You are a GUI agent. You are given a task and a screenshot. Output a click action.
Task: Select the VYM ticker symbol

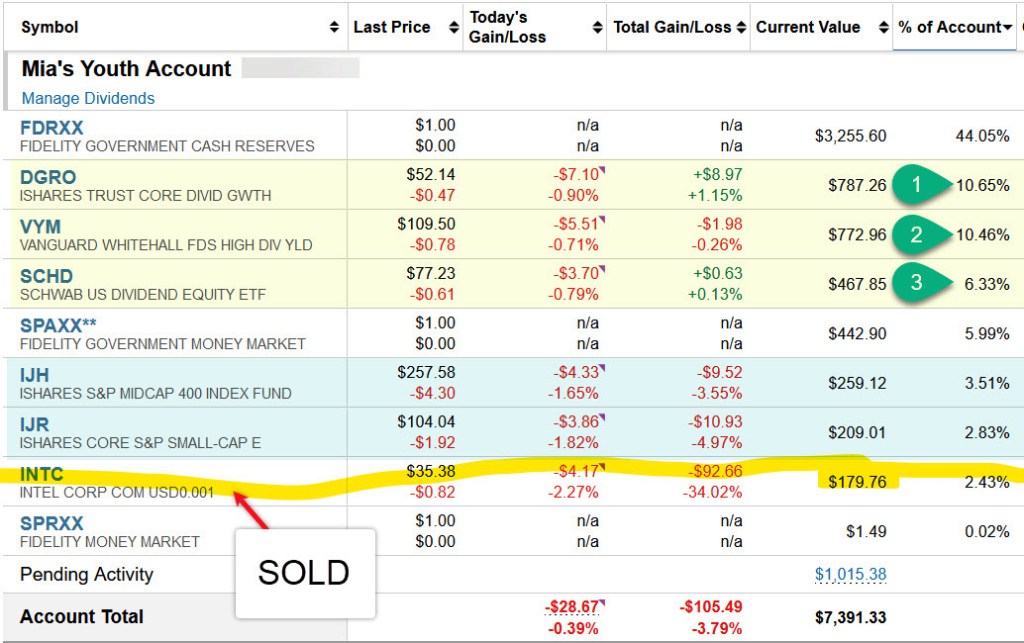pyautogui.click(x=40, y=226)
